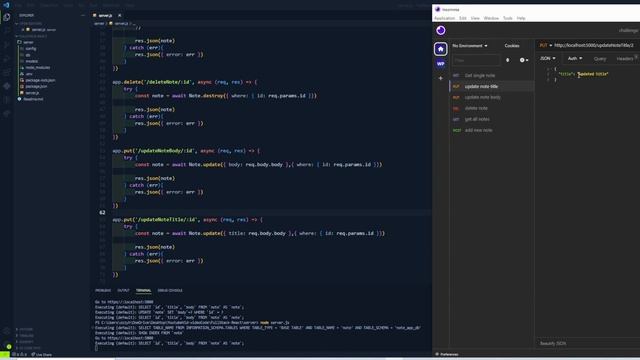Click the green remote indicator in the status bar

click(x=4, y=354)
